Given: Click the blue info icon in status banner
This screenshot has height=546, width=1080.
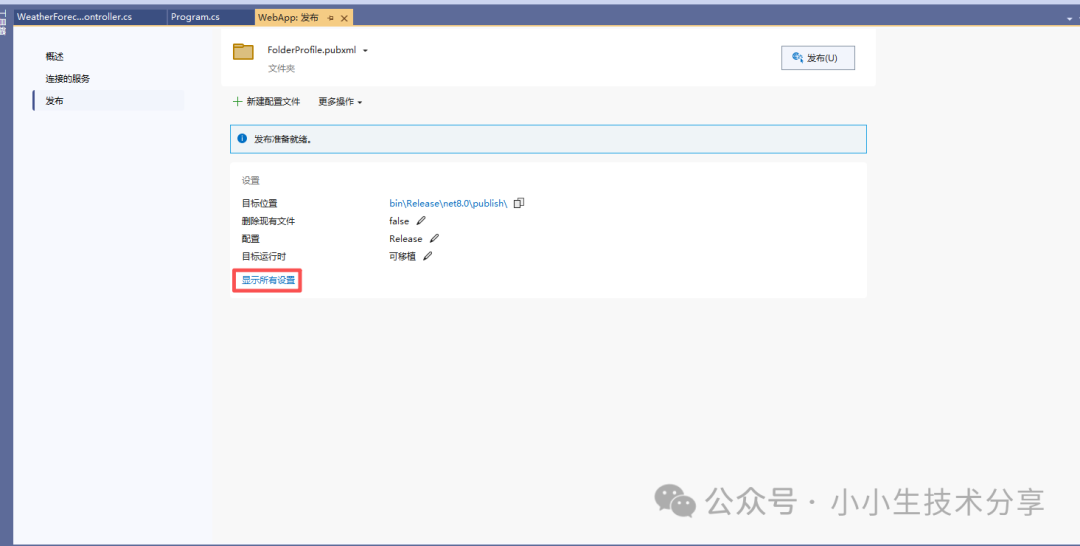Looking at the screenshot, I should tap(242, 139).
